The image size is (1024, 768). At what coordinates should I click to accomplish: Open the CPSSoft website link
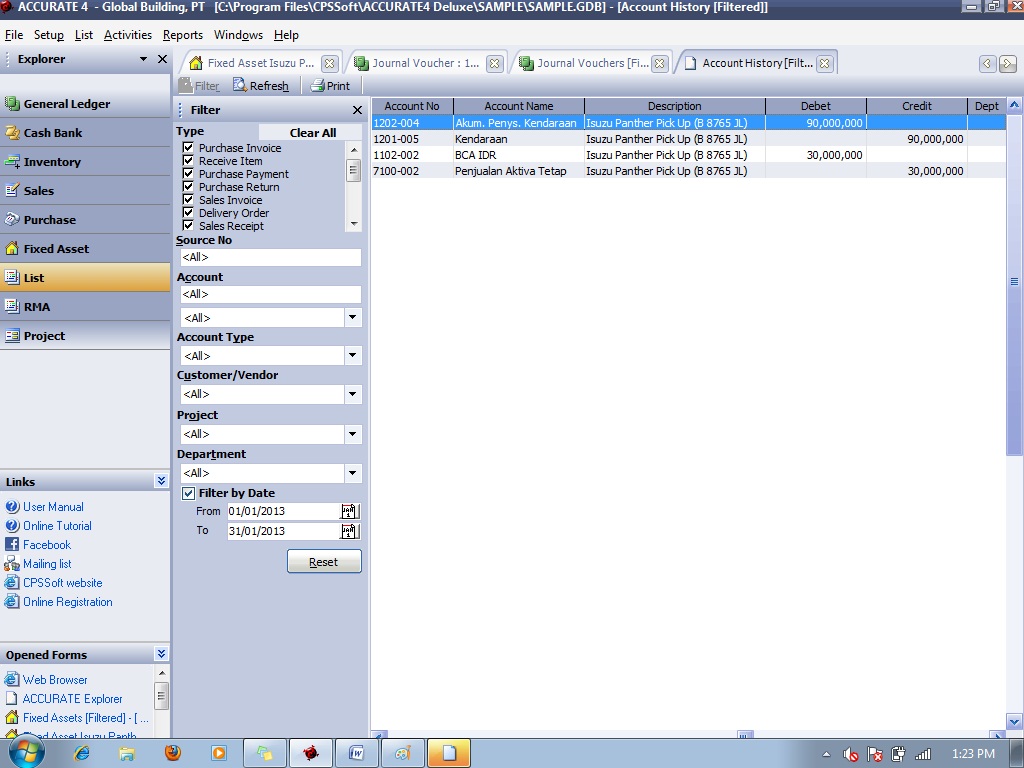[63, 583]
